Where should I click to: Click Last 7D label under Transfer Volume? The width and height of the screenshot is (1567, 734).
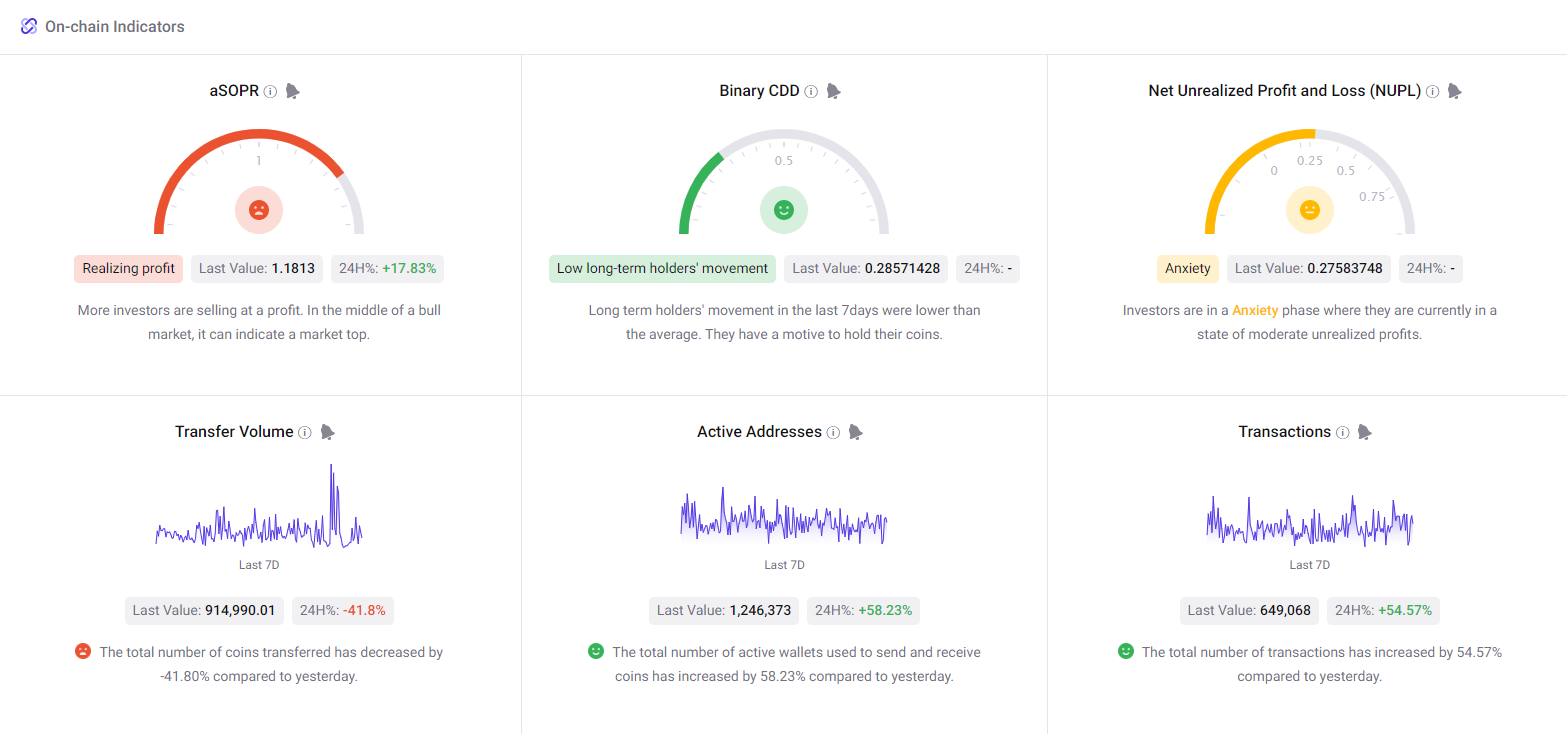point(259,565)
